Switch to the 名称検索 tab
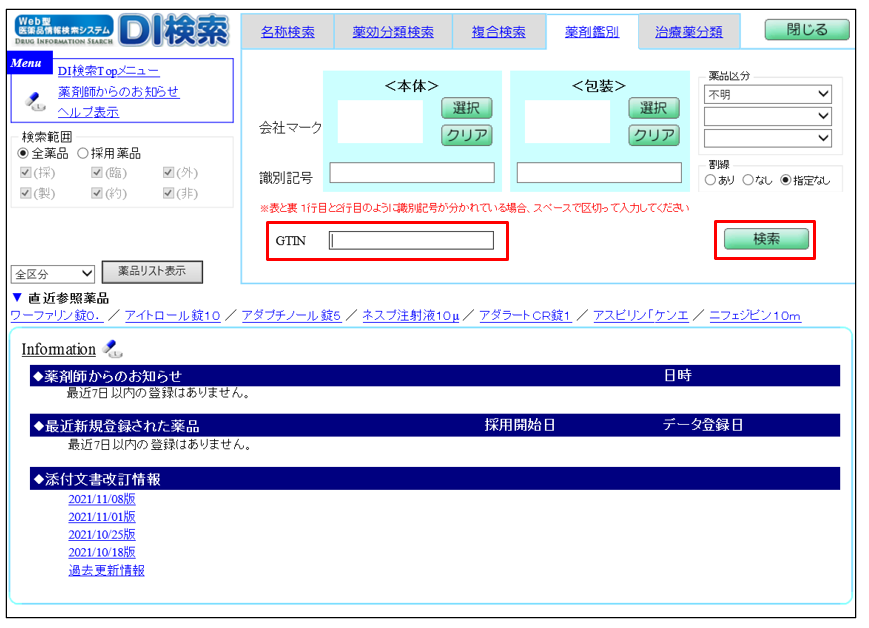Viewport: 869px width, 628px height. pos(287,32)
